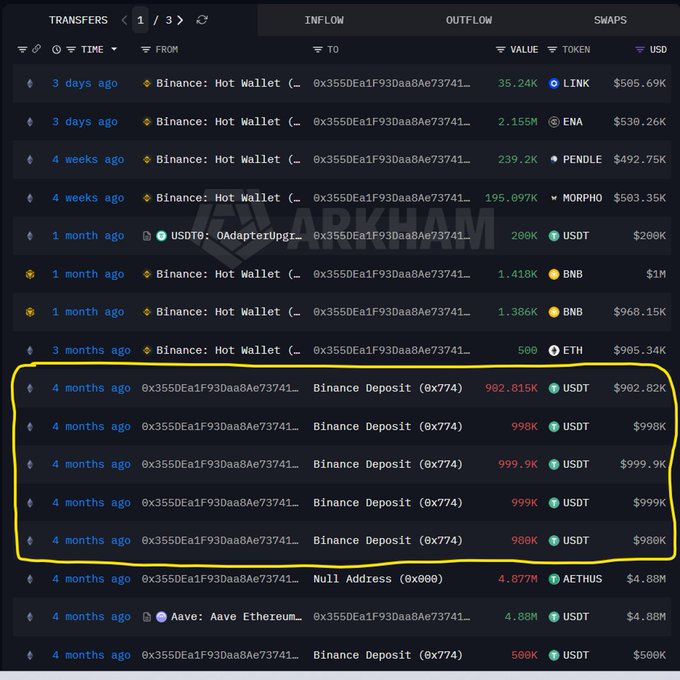Open MORPHO token link
The width and height of the screenshot is (680, 680).
click(x=582, y=198)
